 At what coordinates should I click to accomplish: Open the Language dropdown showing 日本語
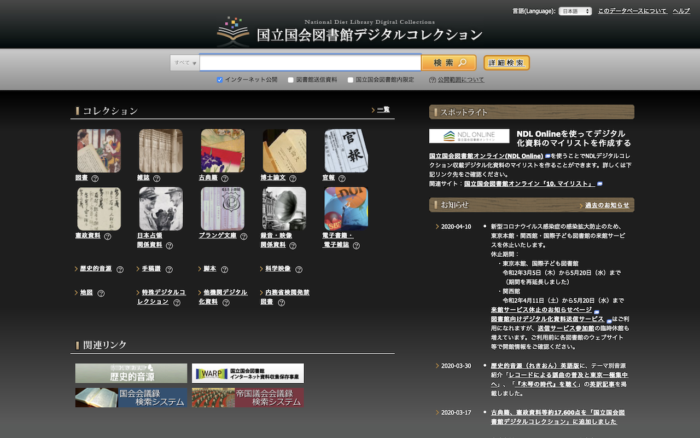(574, 11)
